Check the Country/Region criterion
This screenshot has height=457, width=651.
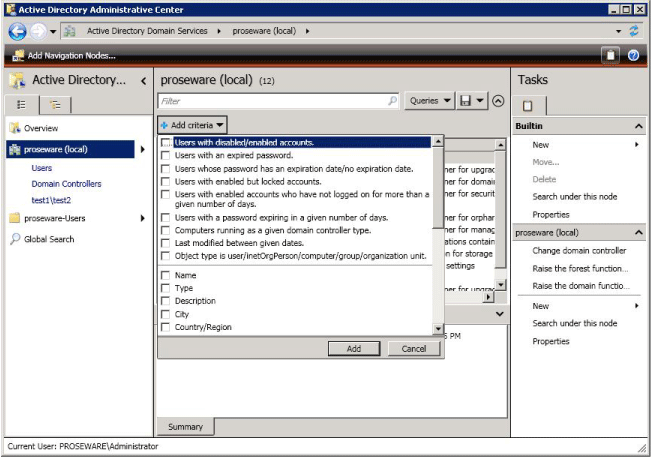coord(165,327)
